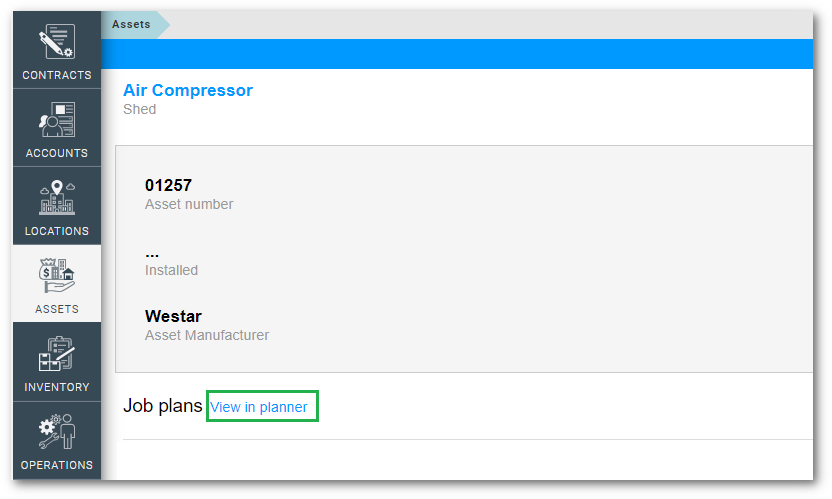
Task: Select the asset number 01257
Action: tap(168, 185)
